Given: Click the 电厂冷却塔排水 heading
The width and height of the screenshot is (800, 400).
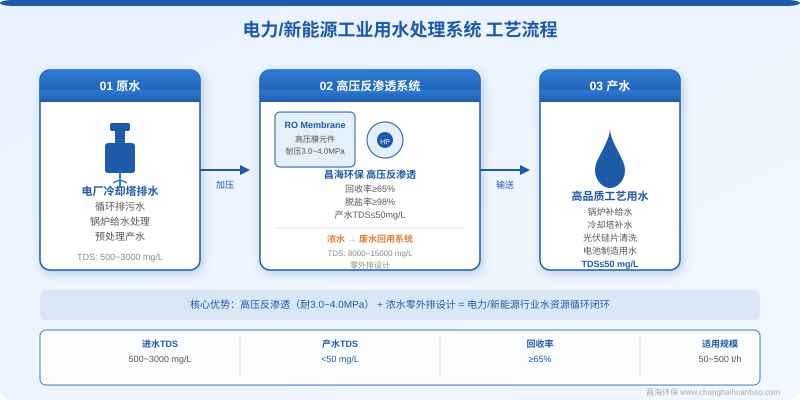Looking at the screenshot, I should pos(120,191).
